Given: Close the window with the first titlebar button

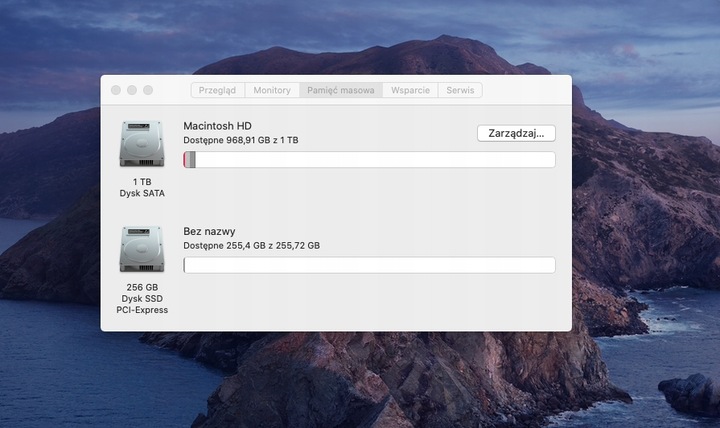Looking at the screenshot, I should [116, 90].
